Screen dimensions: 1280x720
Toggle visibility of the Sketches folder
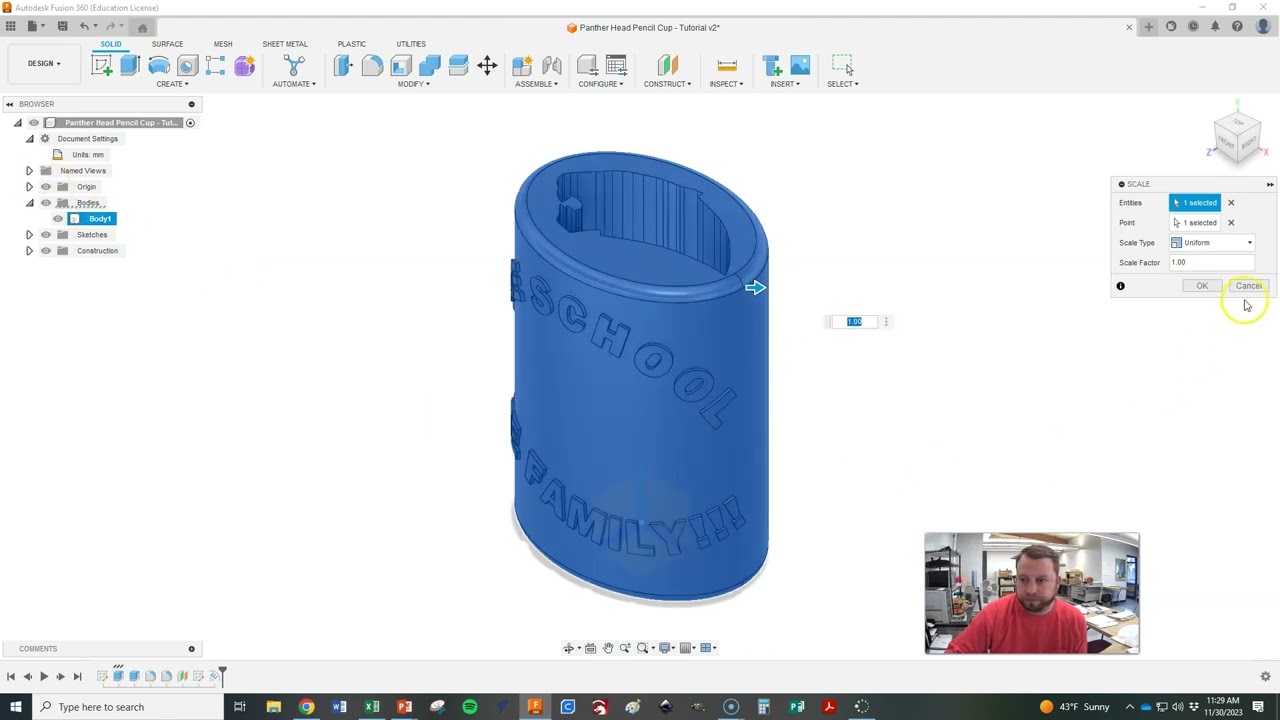pos(46,235)
